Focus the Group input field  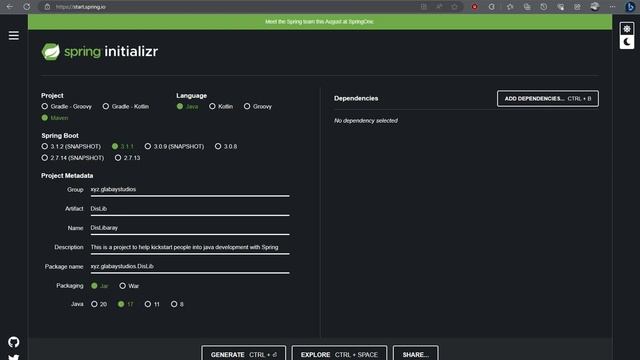click(190, 190)
